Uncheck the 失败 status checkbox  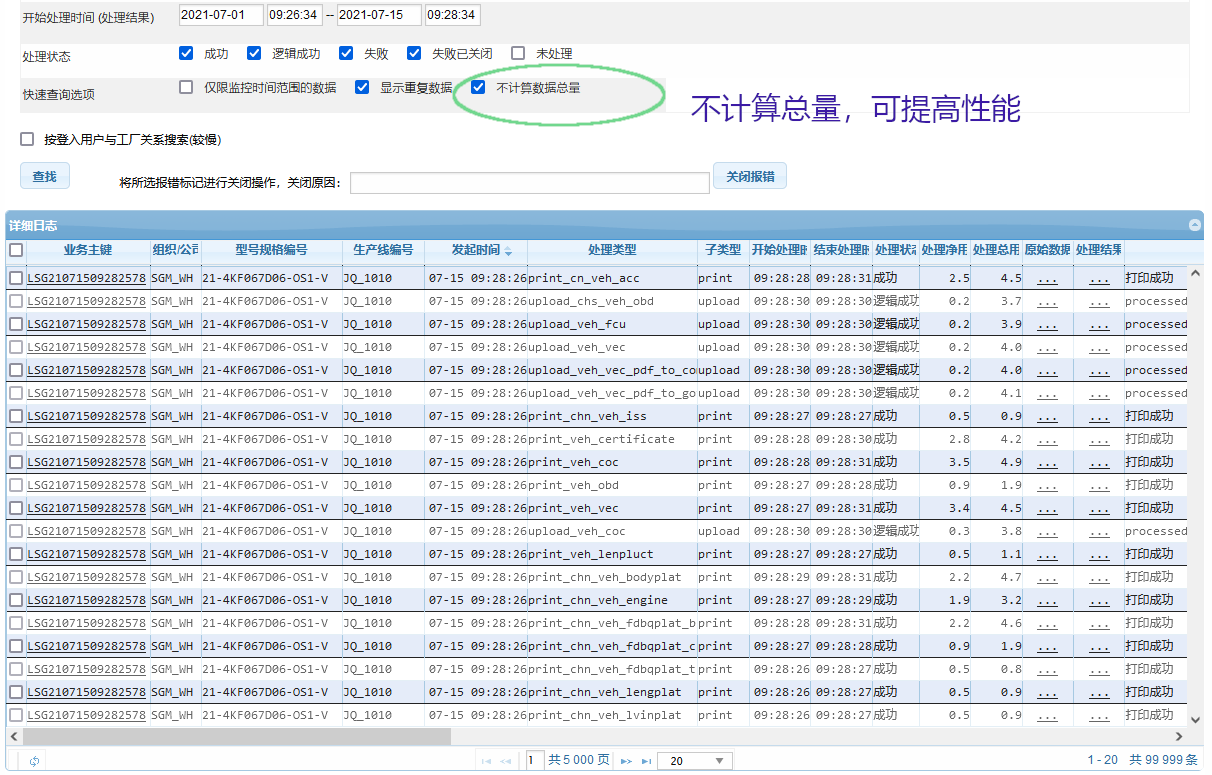click(x=346, y=53)
